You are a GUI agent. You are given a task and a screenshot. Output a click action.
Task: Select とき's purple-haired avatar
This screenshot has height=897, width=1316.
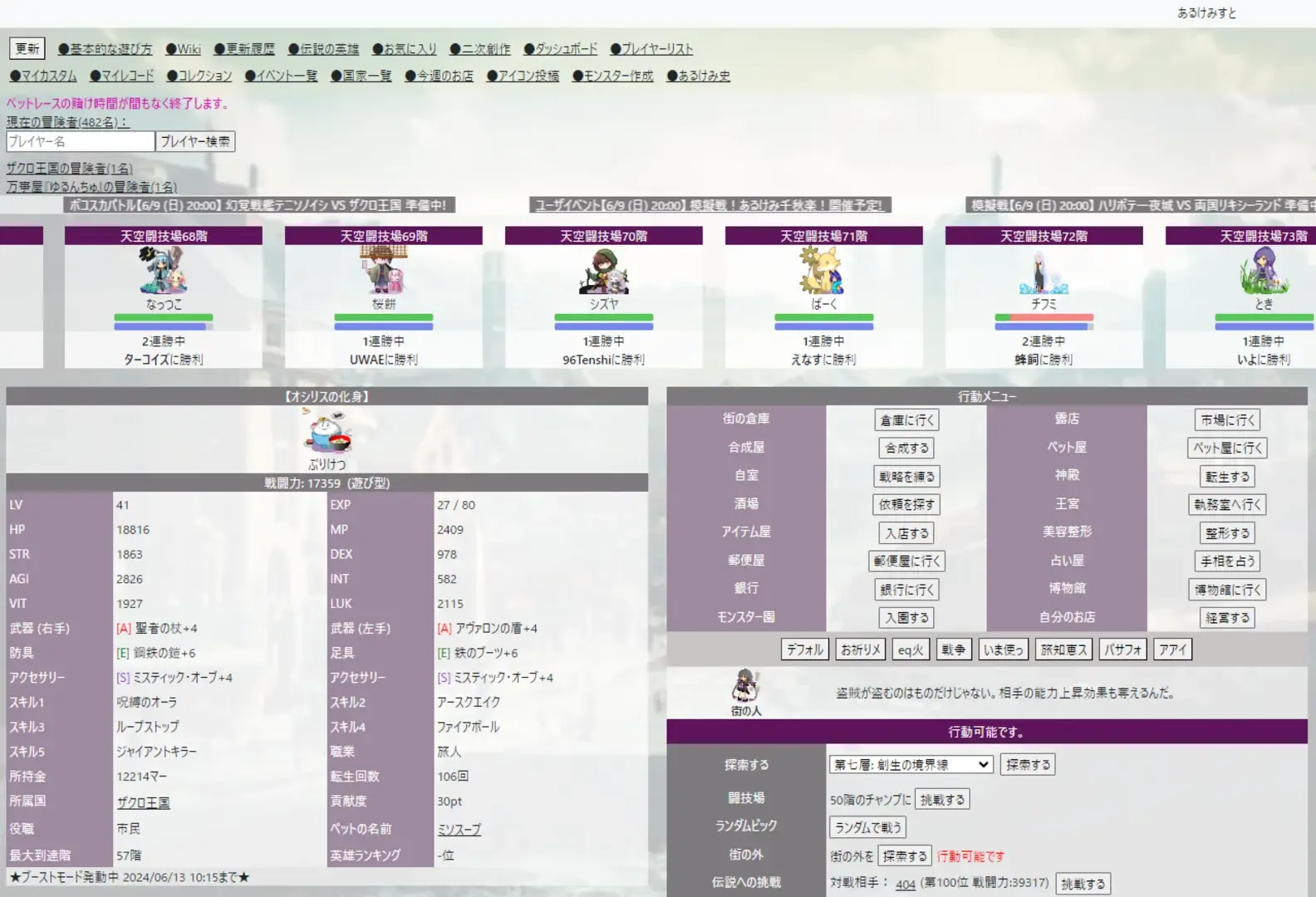tap(1263, 271)
